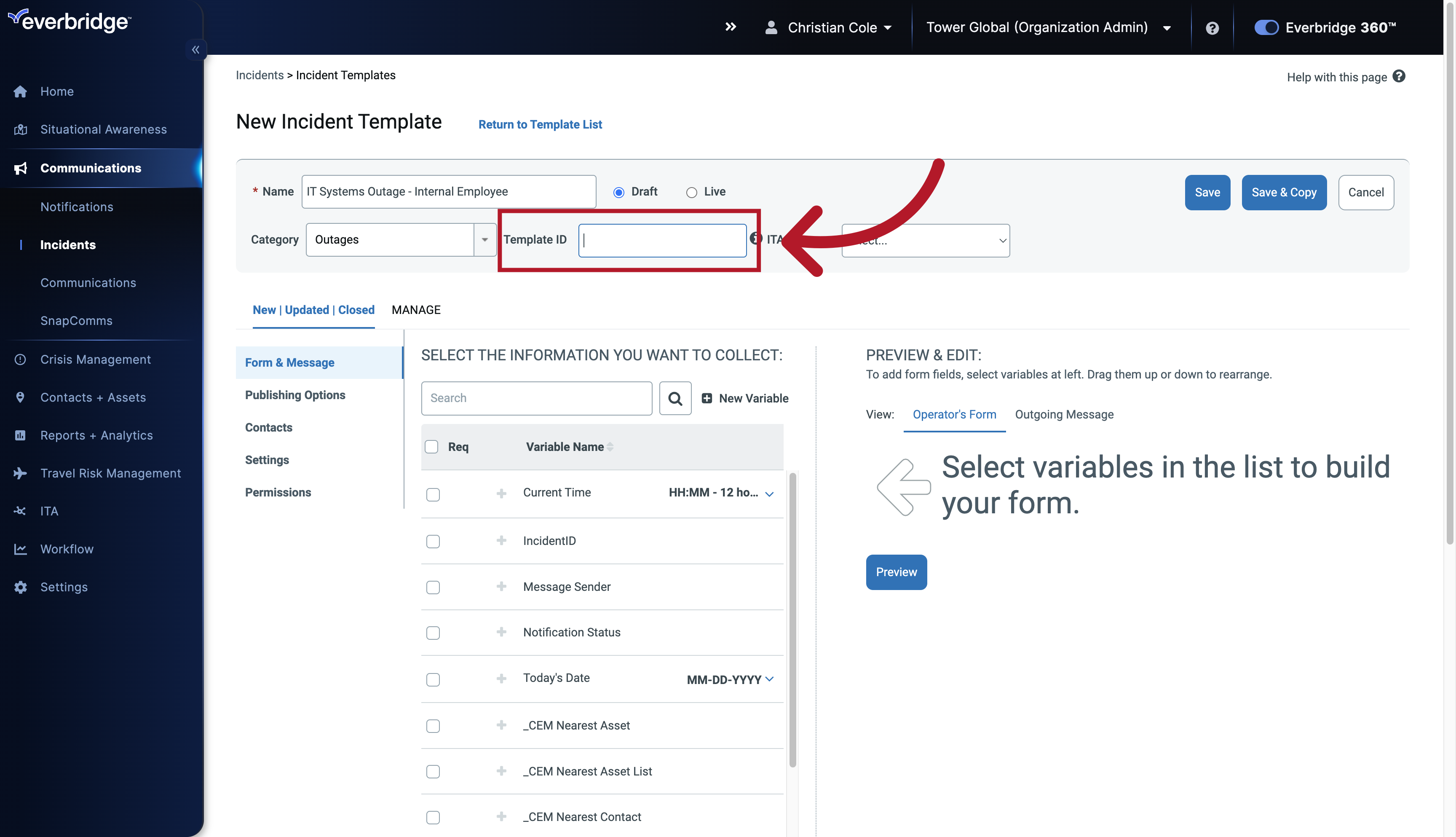This screenshot has width=1456, height=837.
Task: Open the MANAGE tab
Action: [x=415, y=310]
